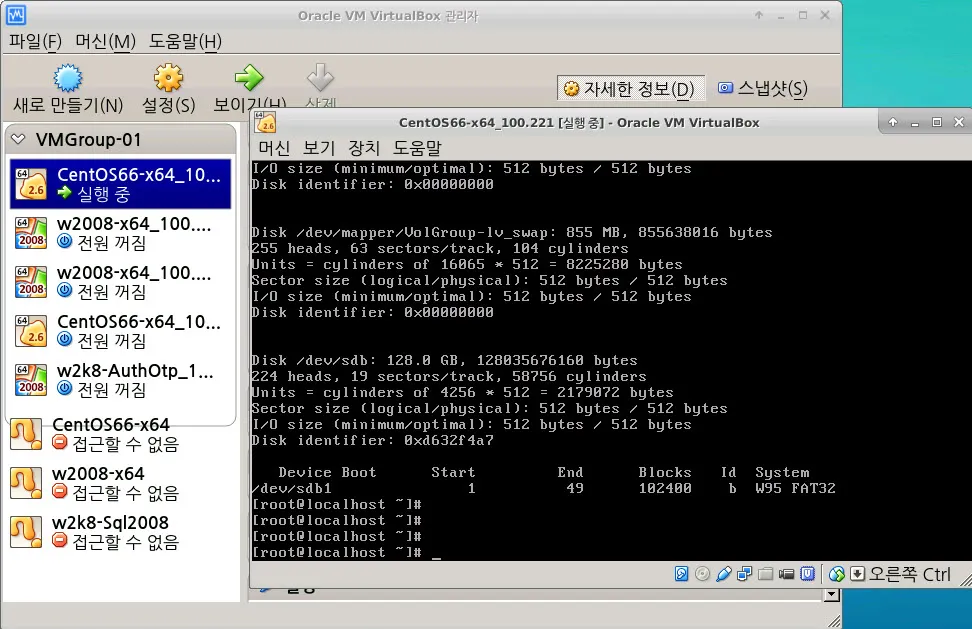The image size is (972, 629).
Task: Click the w2008-x64 inaccessible VM icon
Action: 26,483
